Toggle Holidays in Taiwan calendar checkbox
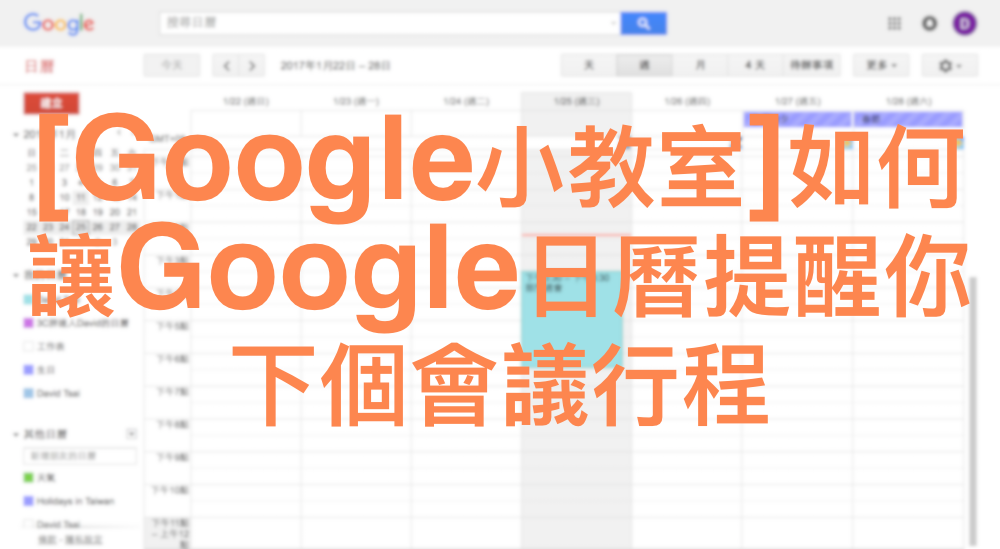The image size is (1000, 549). tap(28, 501)
